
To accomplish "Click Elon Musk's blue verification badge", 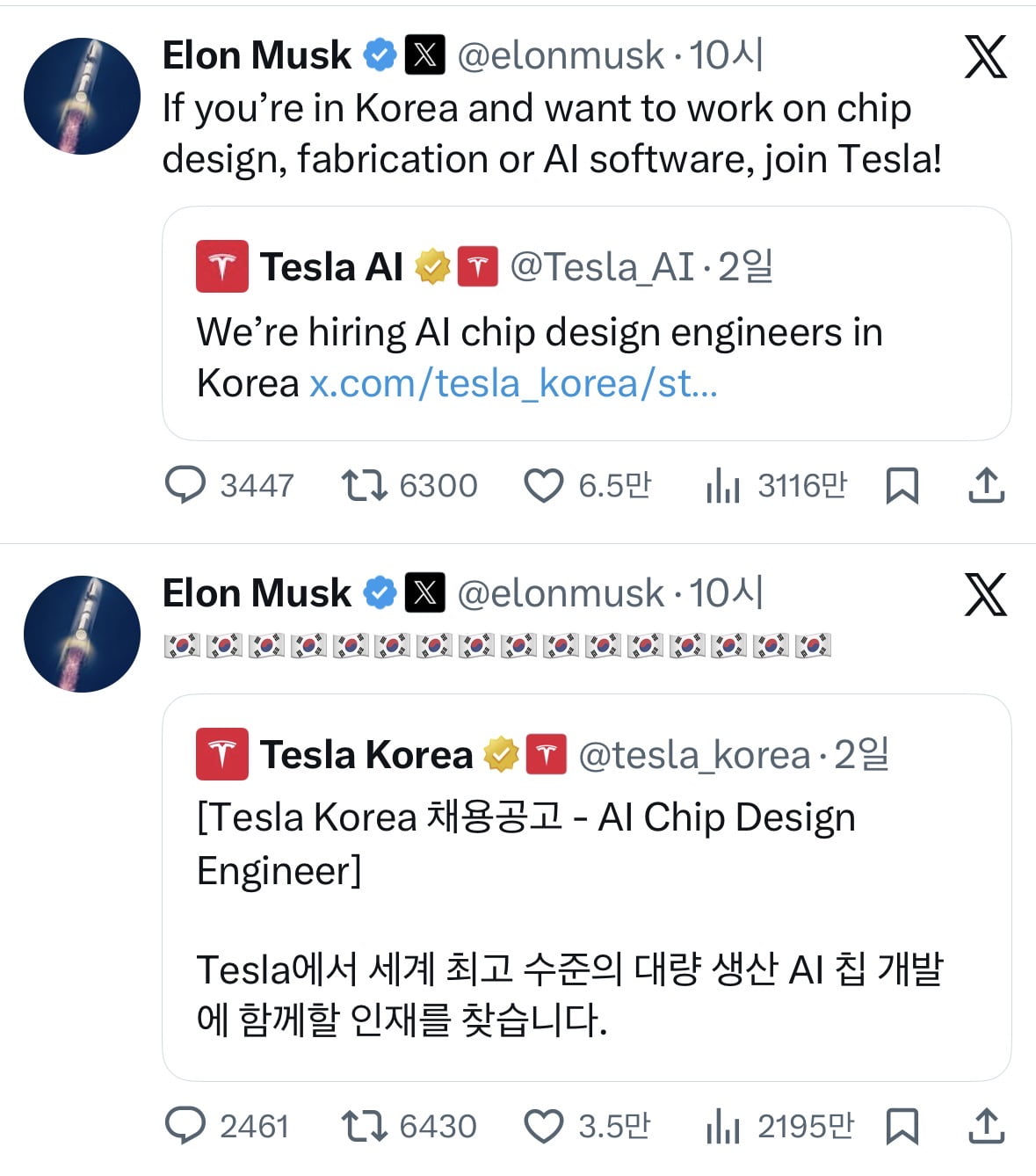I will pos(380,54).
